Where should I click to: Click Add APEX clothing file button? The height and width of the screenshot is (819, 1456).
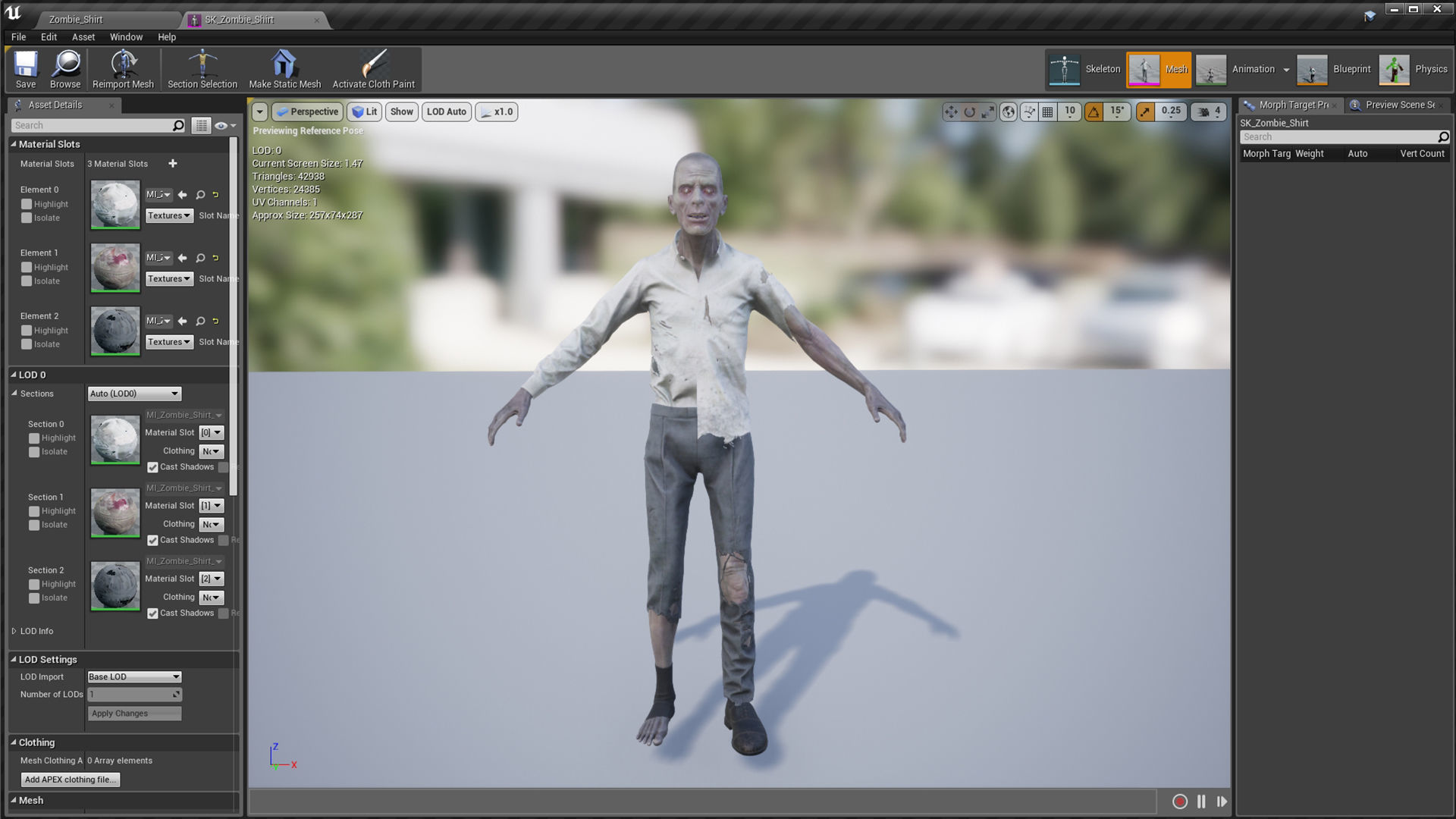click(x=70, y=780)
